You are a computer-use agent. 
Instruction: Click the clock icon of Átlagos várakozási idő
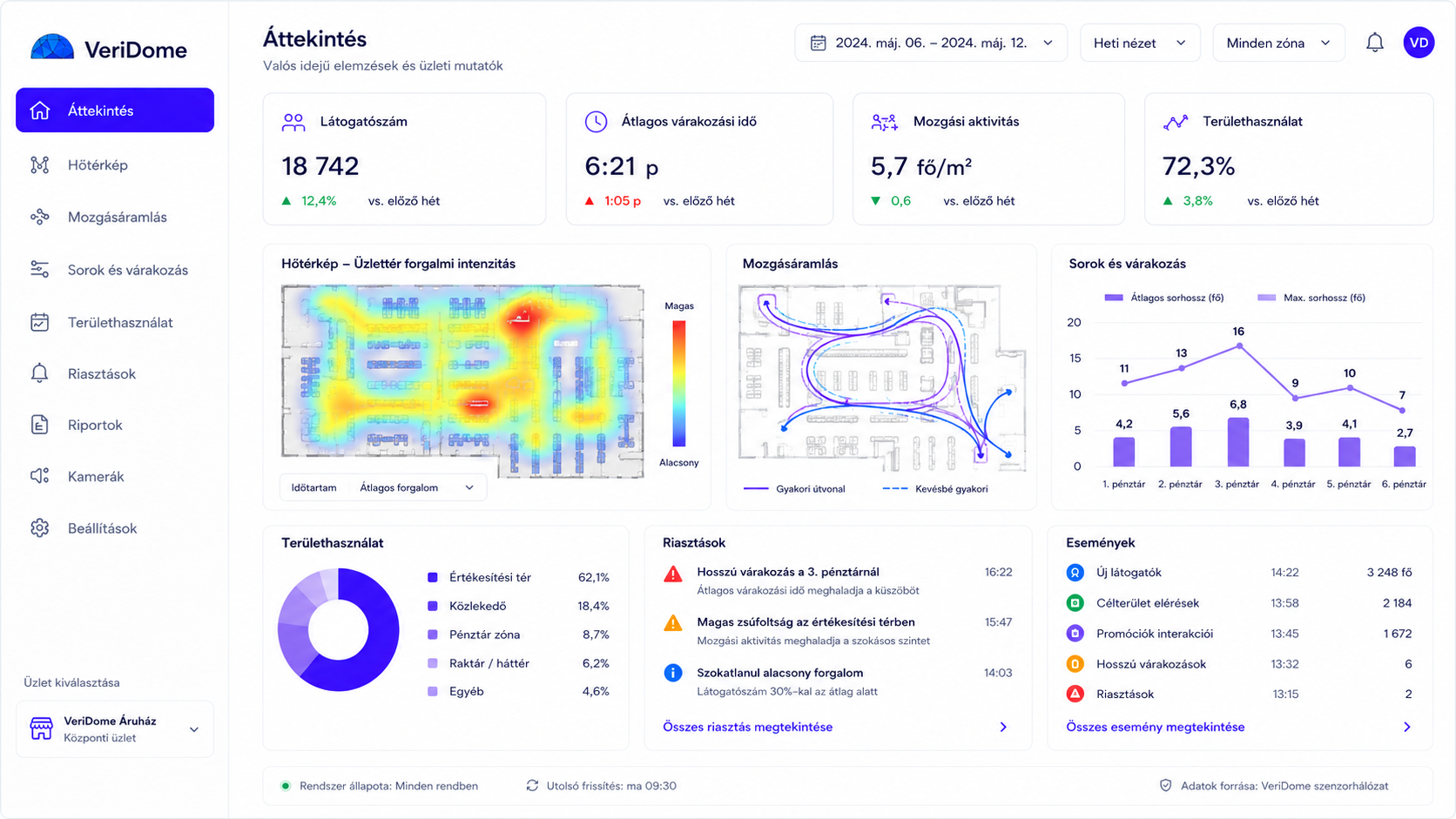(x=596, y=122)
